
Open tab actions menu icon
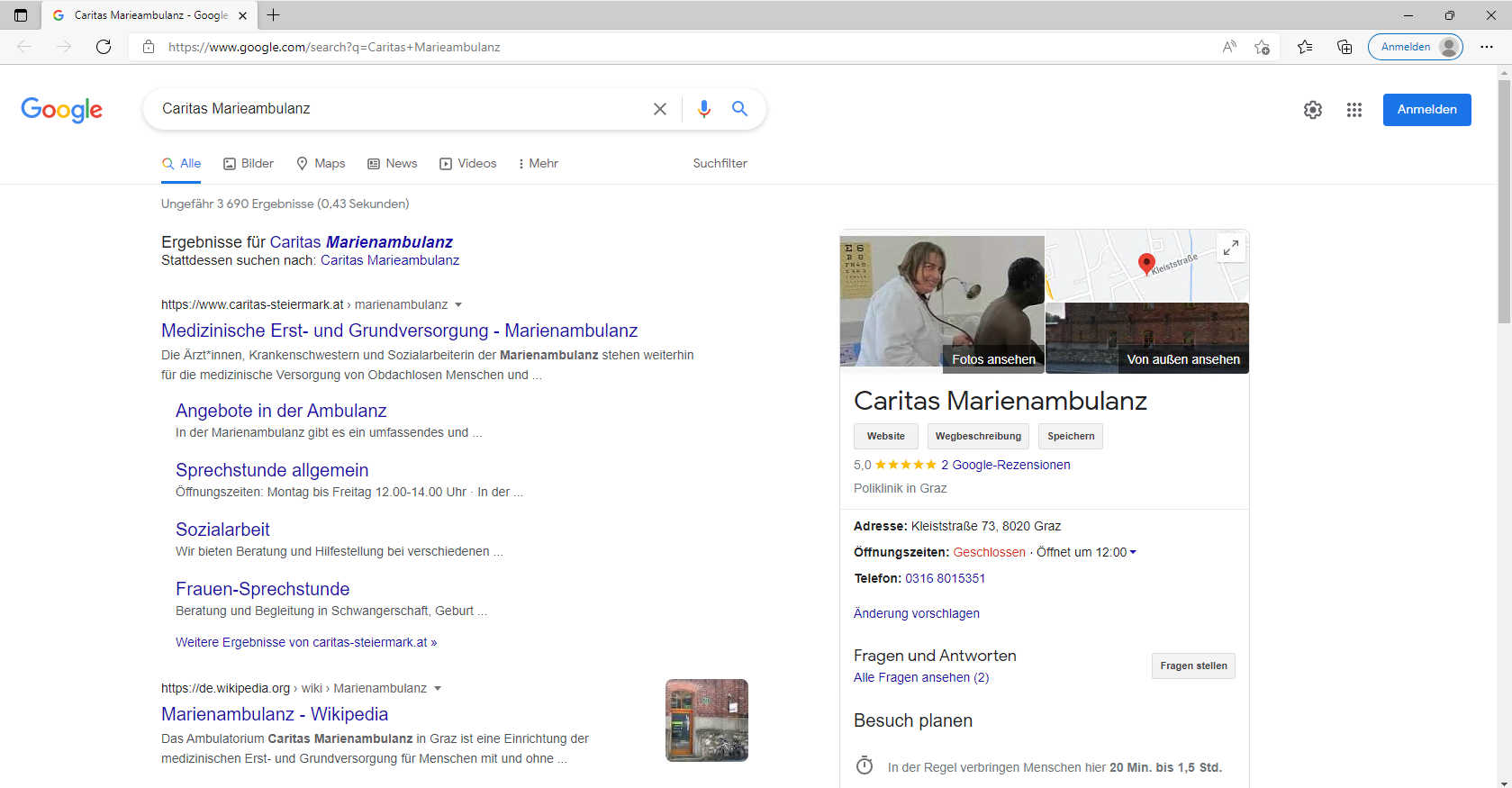21,15
